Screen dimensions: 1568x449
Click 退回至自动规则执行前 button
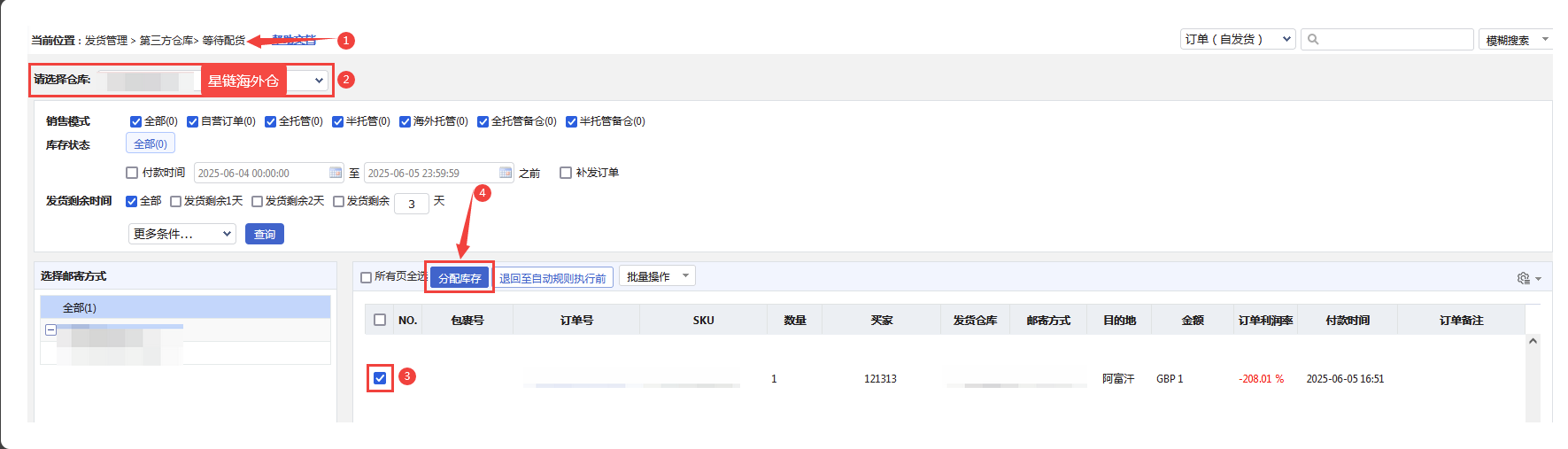click(x=552, y=278)
